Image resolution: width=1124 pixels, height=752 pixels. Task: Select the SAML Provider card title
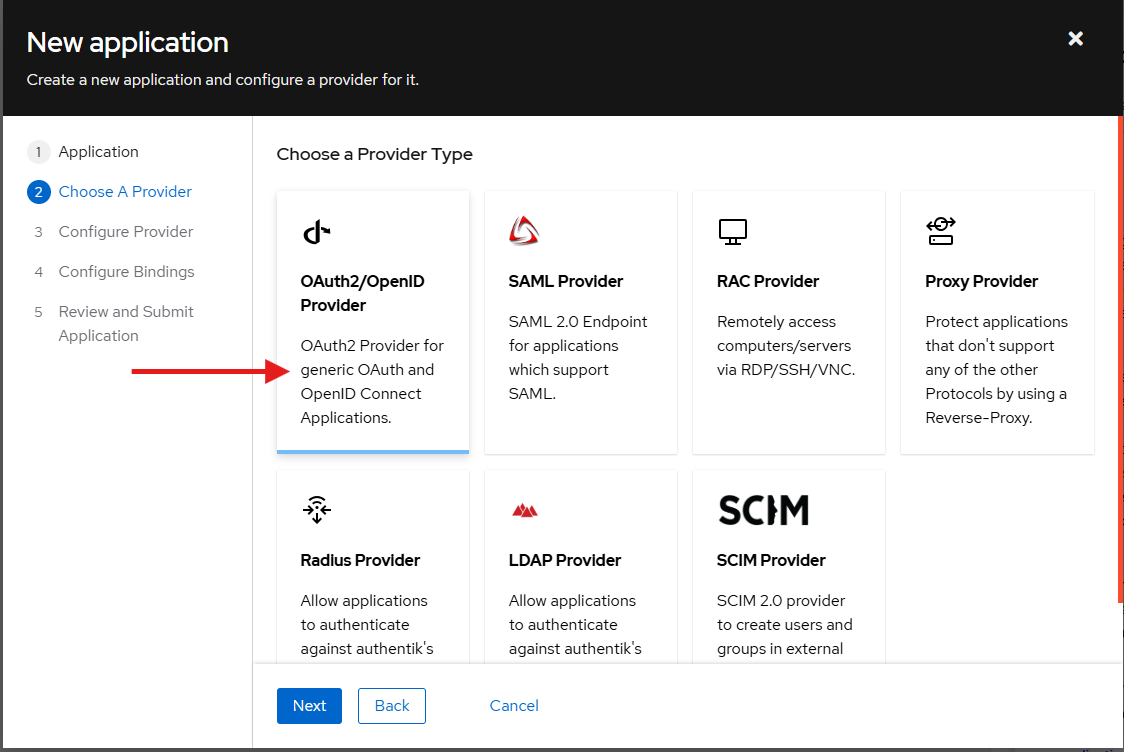tap(565, 281)
